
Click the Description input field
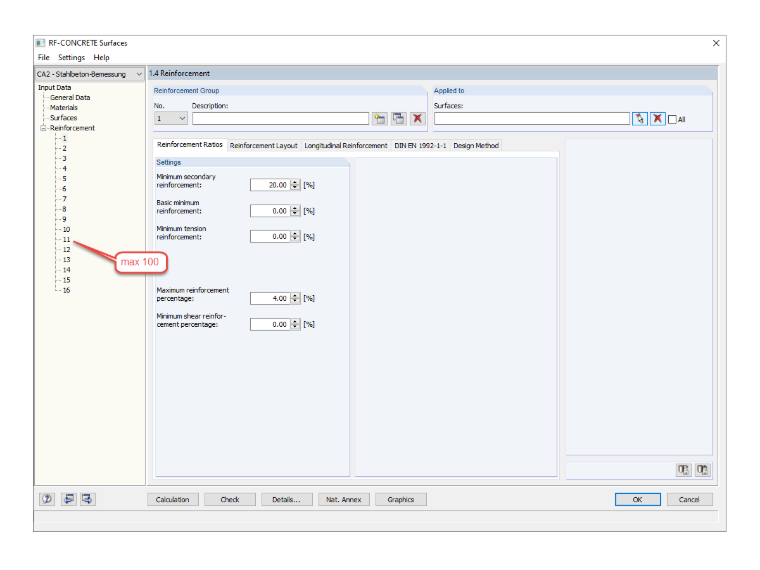[x=280, y=119]
